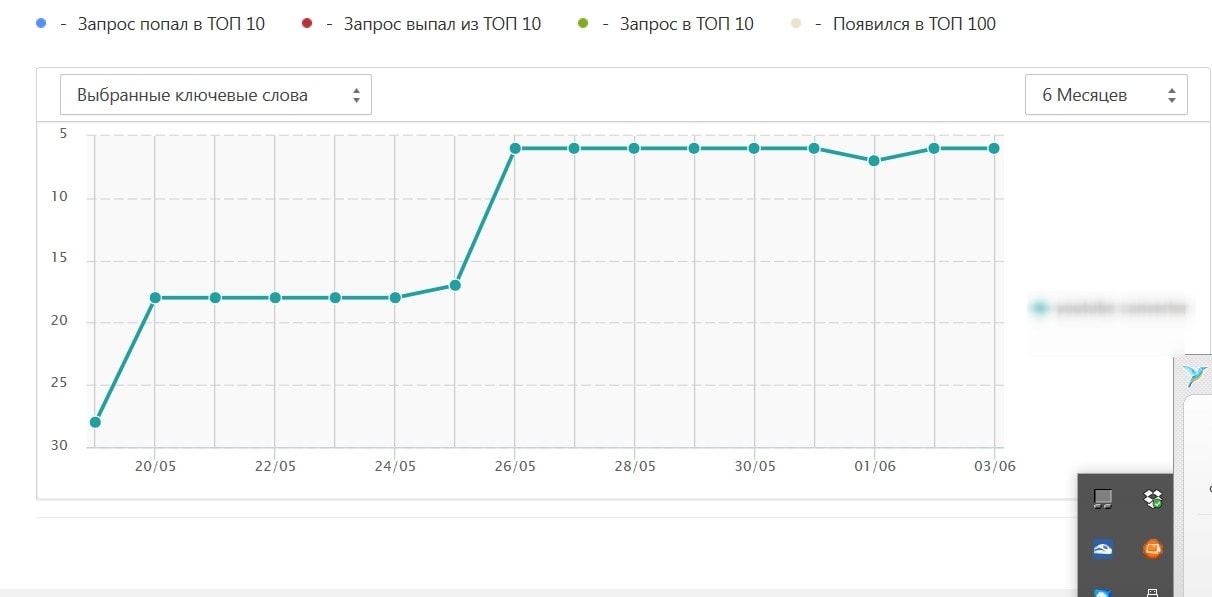Click the blurred keyword legend marker

pyautogui.click(x=1040, y=308)
